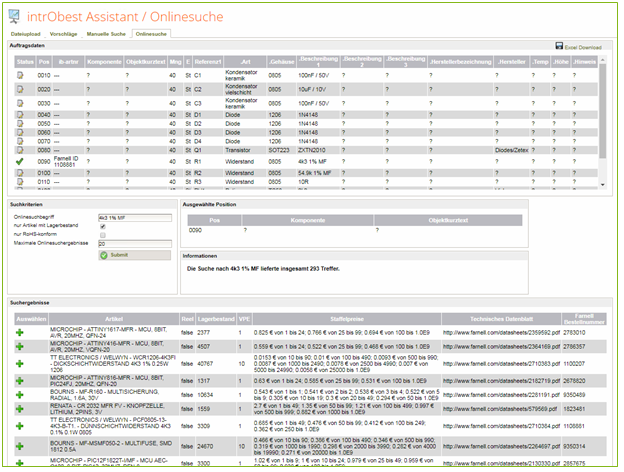Viewport: 624px width, 472px height.
Task: Add BOURNS MF-MSMF050-2 Multifuse with green plus
Action: tap(20, 446)
